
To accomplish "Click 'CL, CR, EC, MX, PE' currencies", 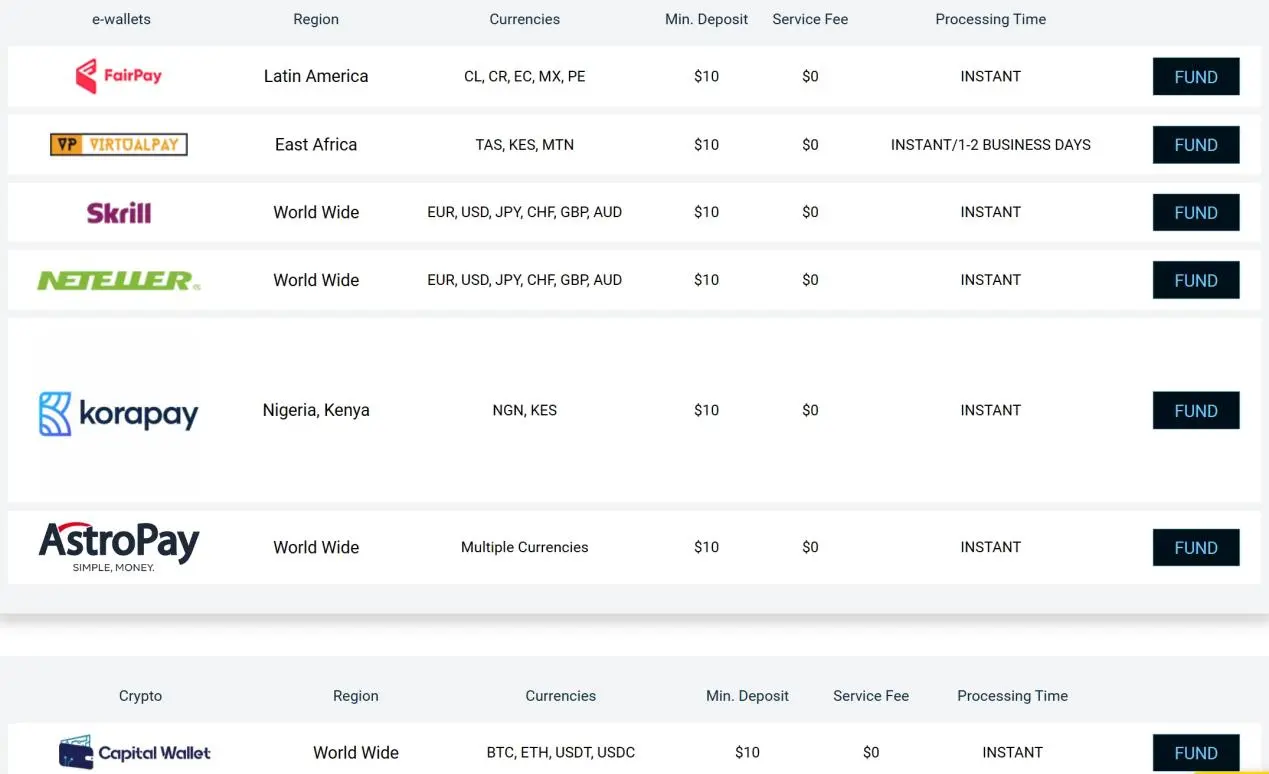I will 525,76.
